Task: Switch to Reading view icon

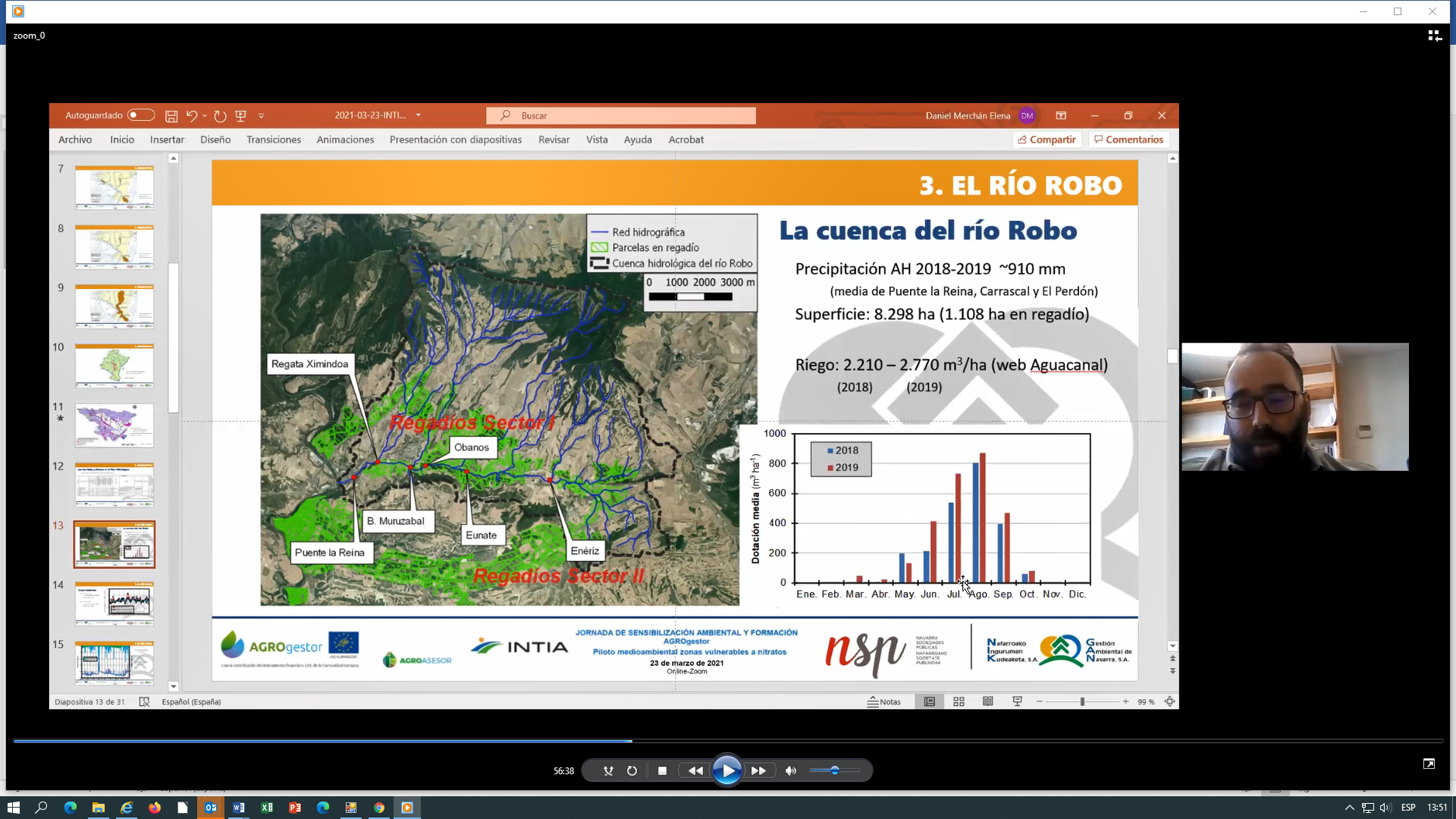Action: click(988, 701)
